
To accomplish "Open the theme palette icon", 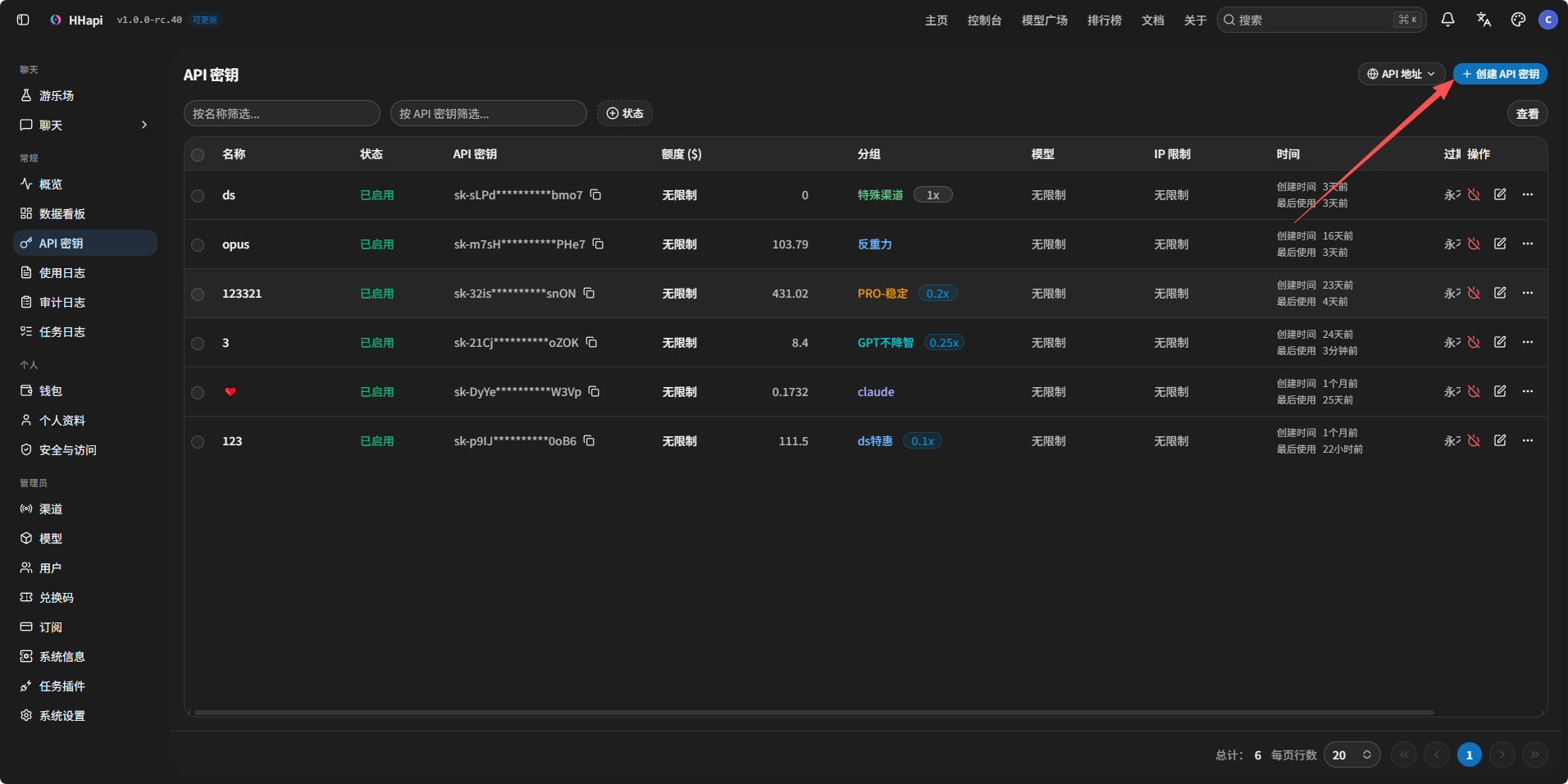I will pos(1518,20).
